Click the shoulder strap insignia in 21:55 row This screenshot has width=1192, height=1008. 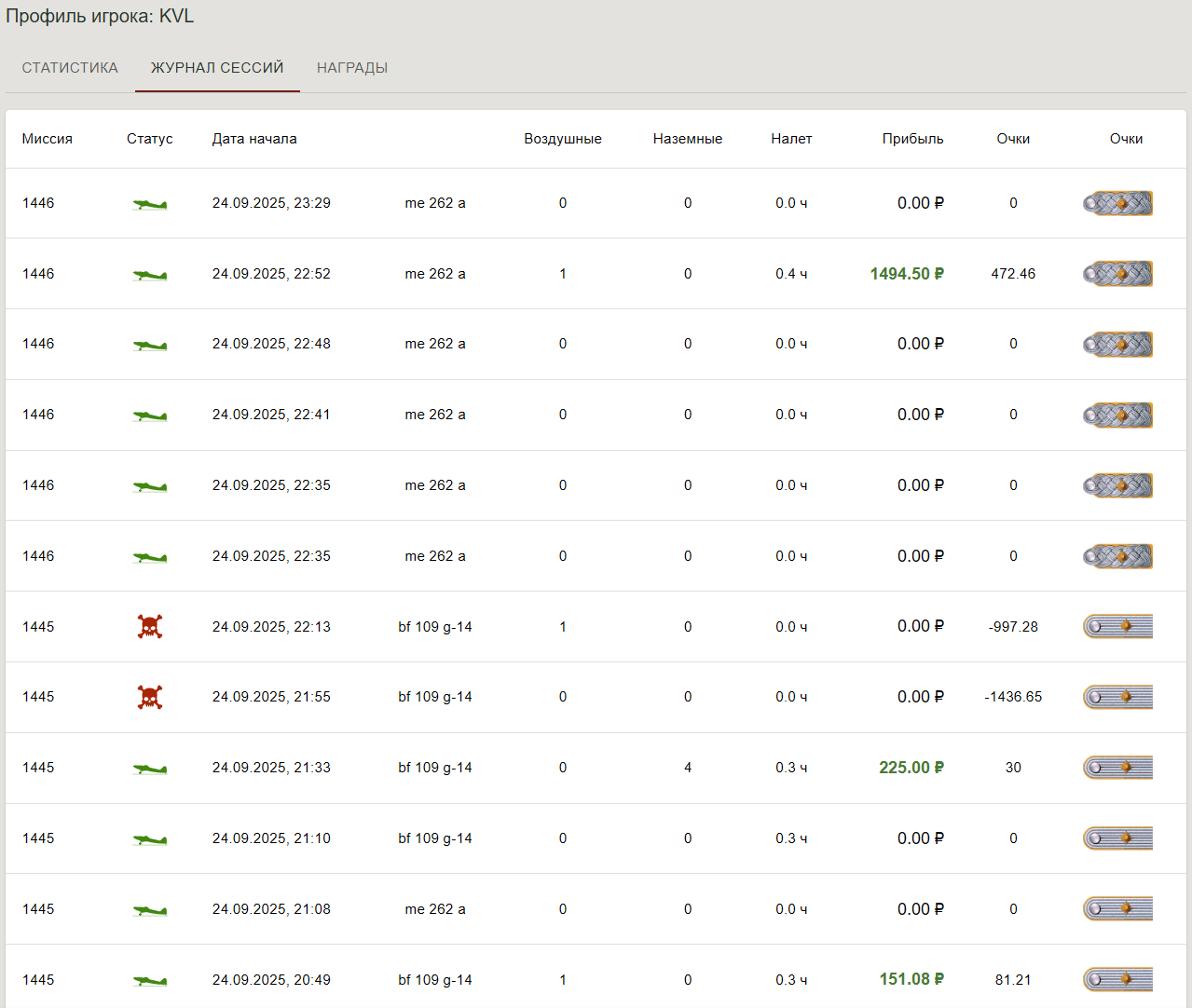coord(1117,697)
